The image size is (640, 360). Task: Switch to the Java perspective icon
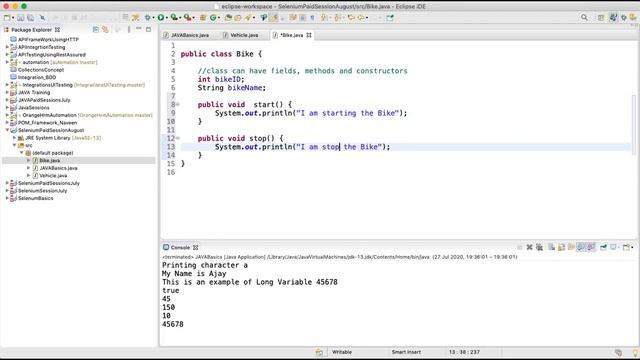point(613,18)
